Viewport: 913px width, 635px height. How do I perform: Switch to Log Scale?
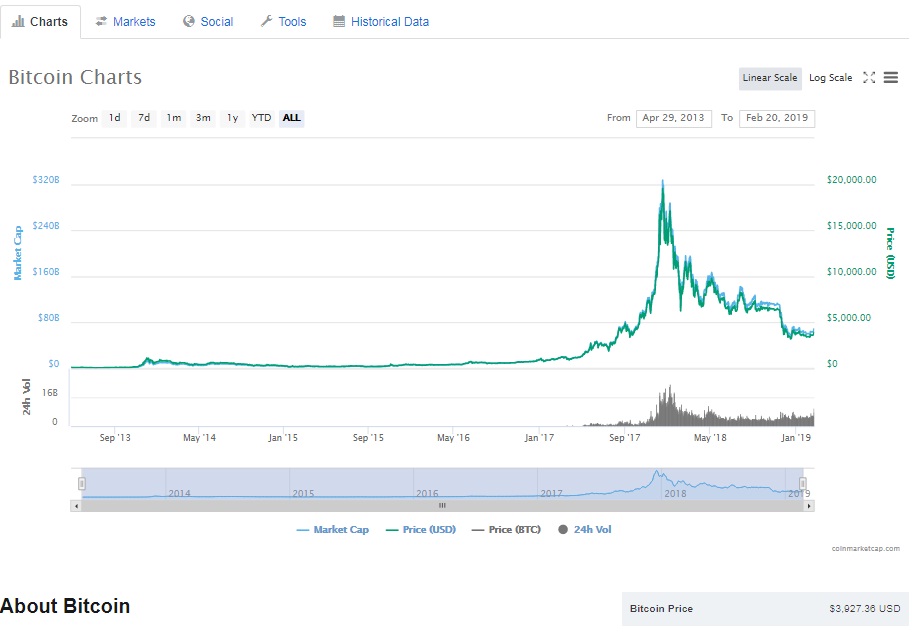coord(830,78)
